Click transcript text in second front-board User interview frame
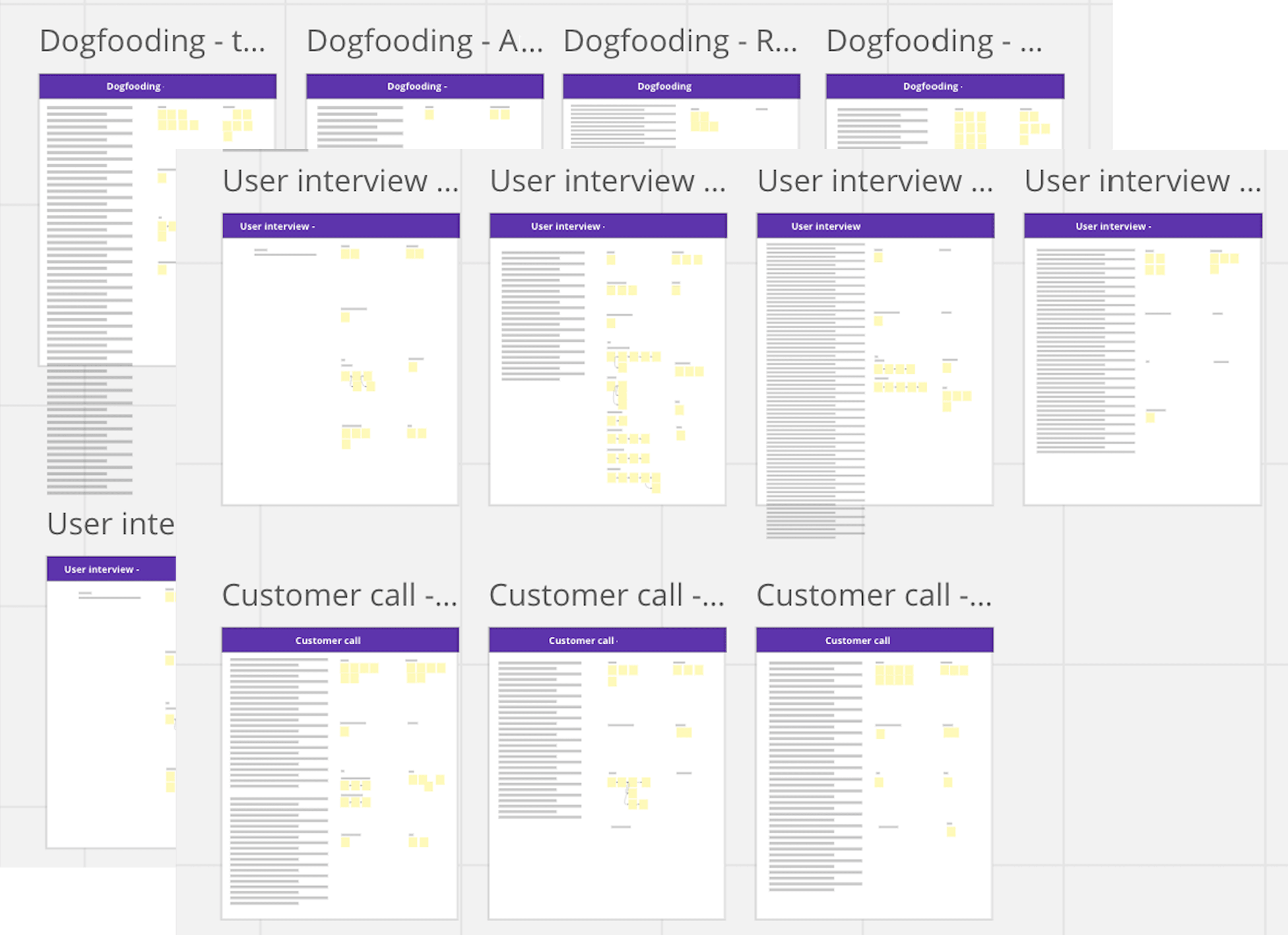This screenshot has width=1288, height=935. [x=543, y=316]
